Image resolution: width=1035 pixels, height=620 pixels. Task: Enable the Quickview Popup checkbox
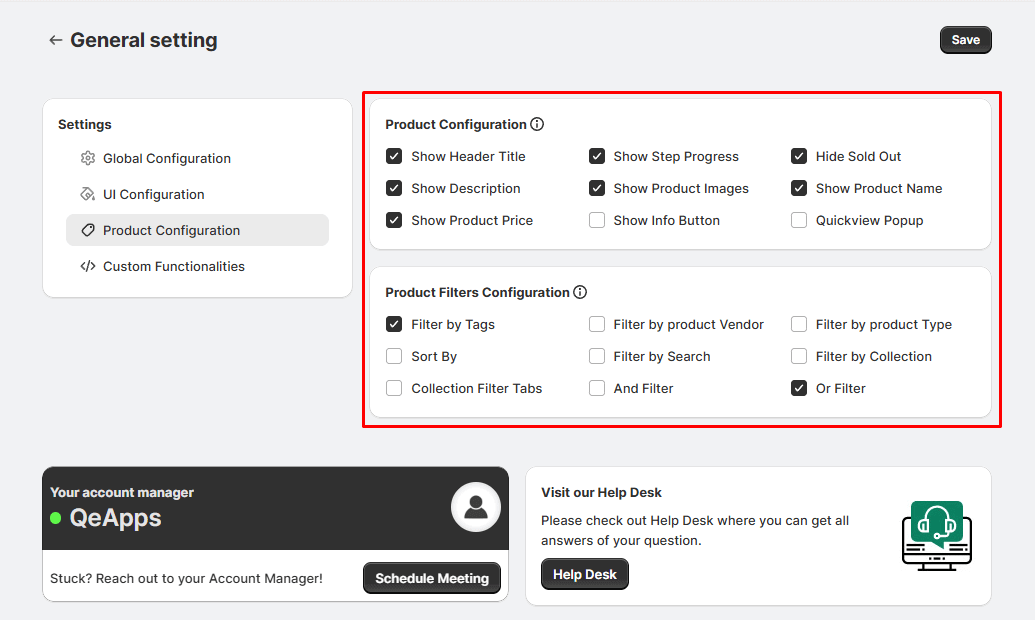799,221
